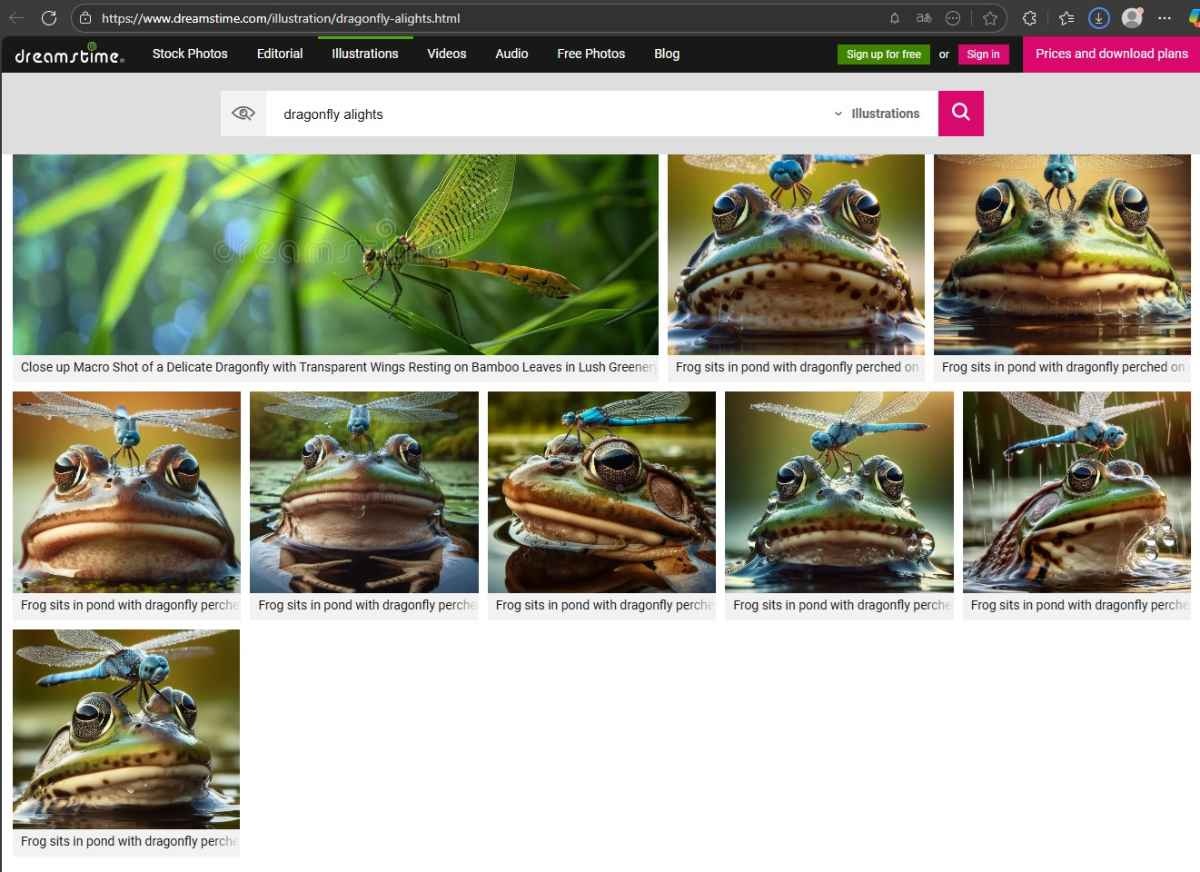The width and height of the screenshot is (1200, 872).
Task: Open the browser extensions puzzle icon
Action: 1029,18
